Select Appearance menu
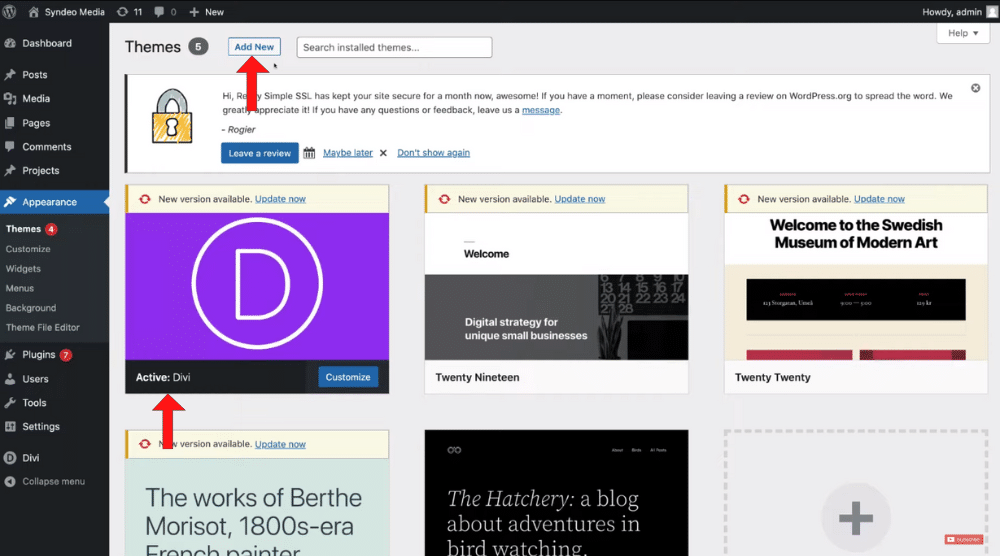 [x=49, y=202]
